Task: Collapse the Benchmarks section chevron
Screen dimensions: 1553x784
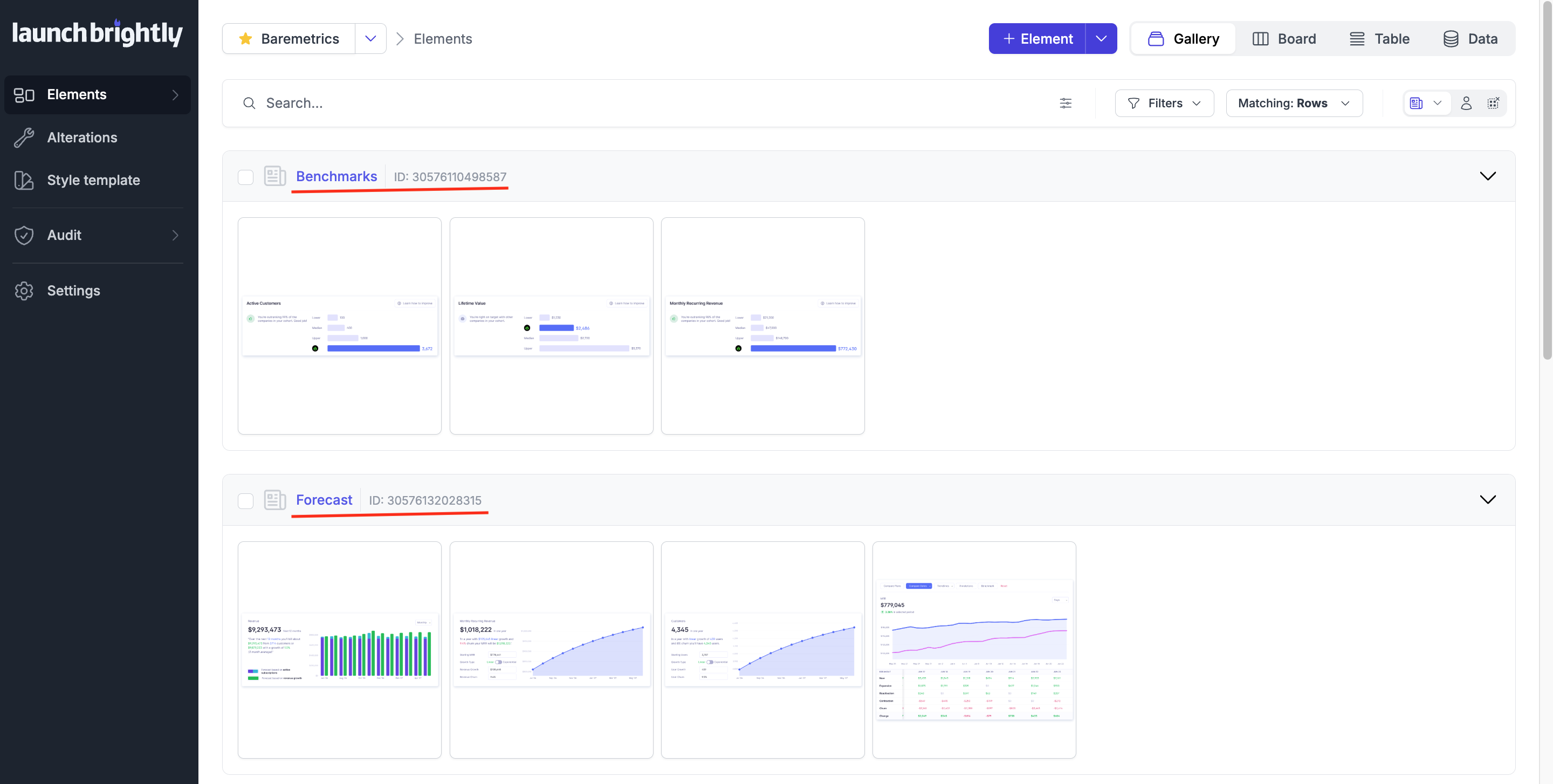Action: pyautogui.click(x=1487, y=176)
